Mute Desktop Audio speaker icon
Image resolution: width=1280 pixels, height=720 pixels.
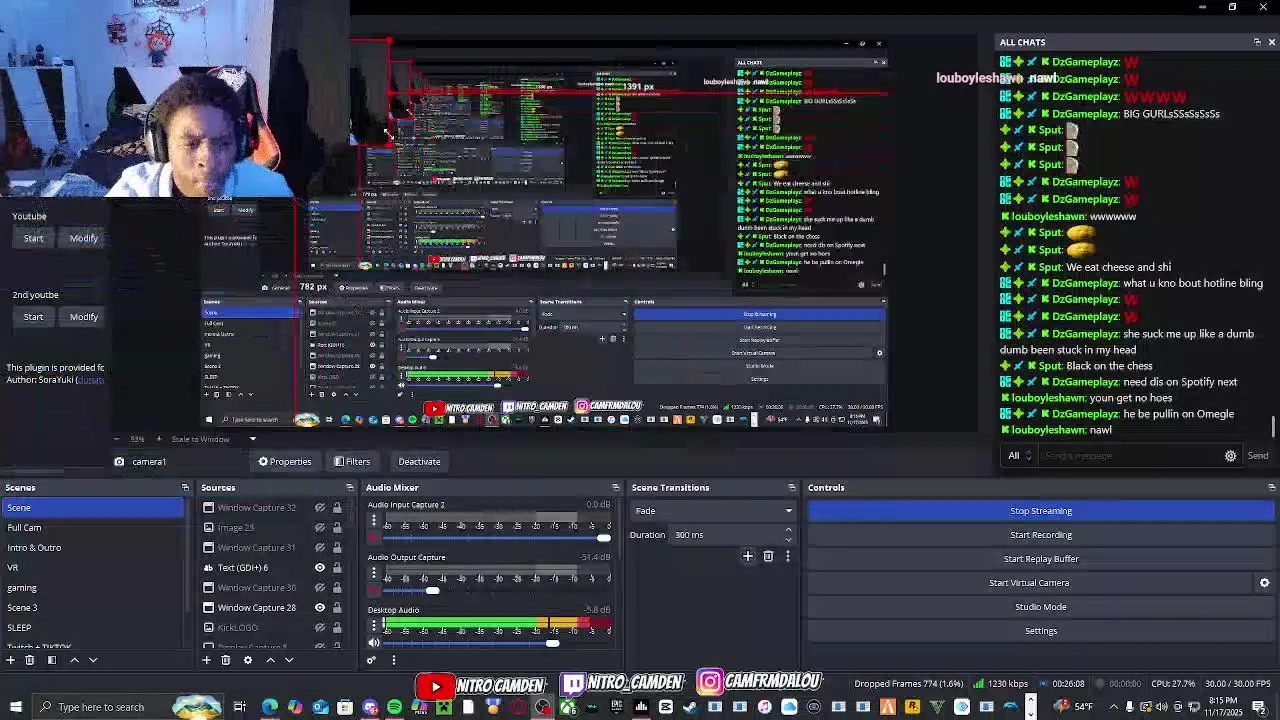click(x=374, y=643)
